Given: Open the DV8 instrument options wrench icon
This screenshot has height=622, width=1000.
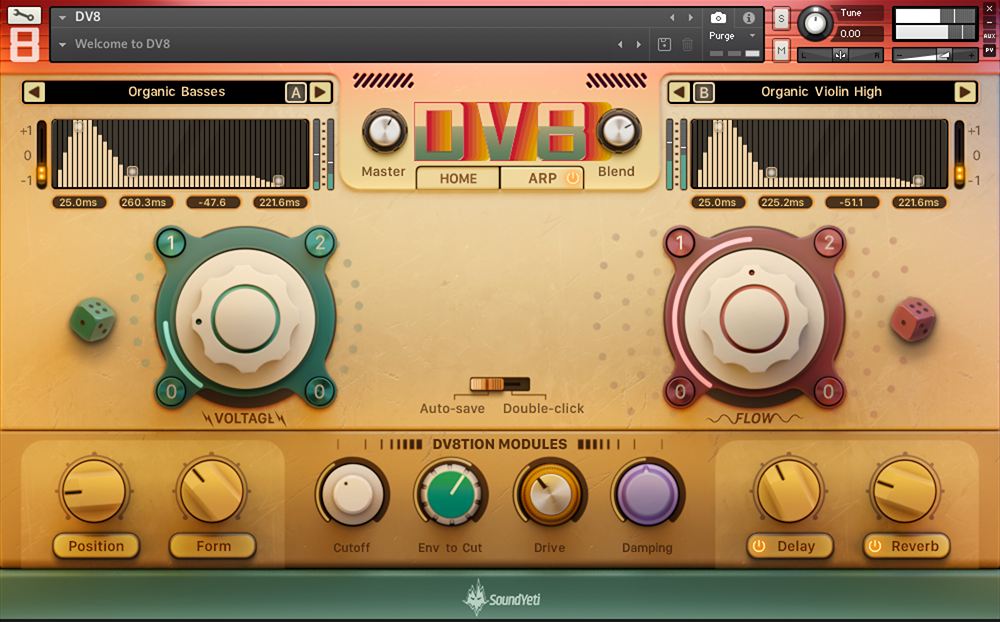Looking at the screenshot, I should point(25,16).
